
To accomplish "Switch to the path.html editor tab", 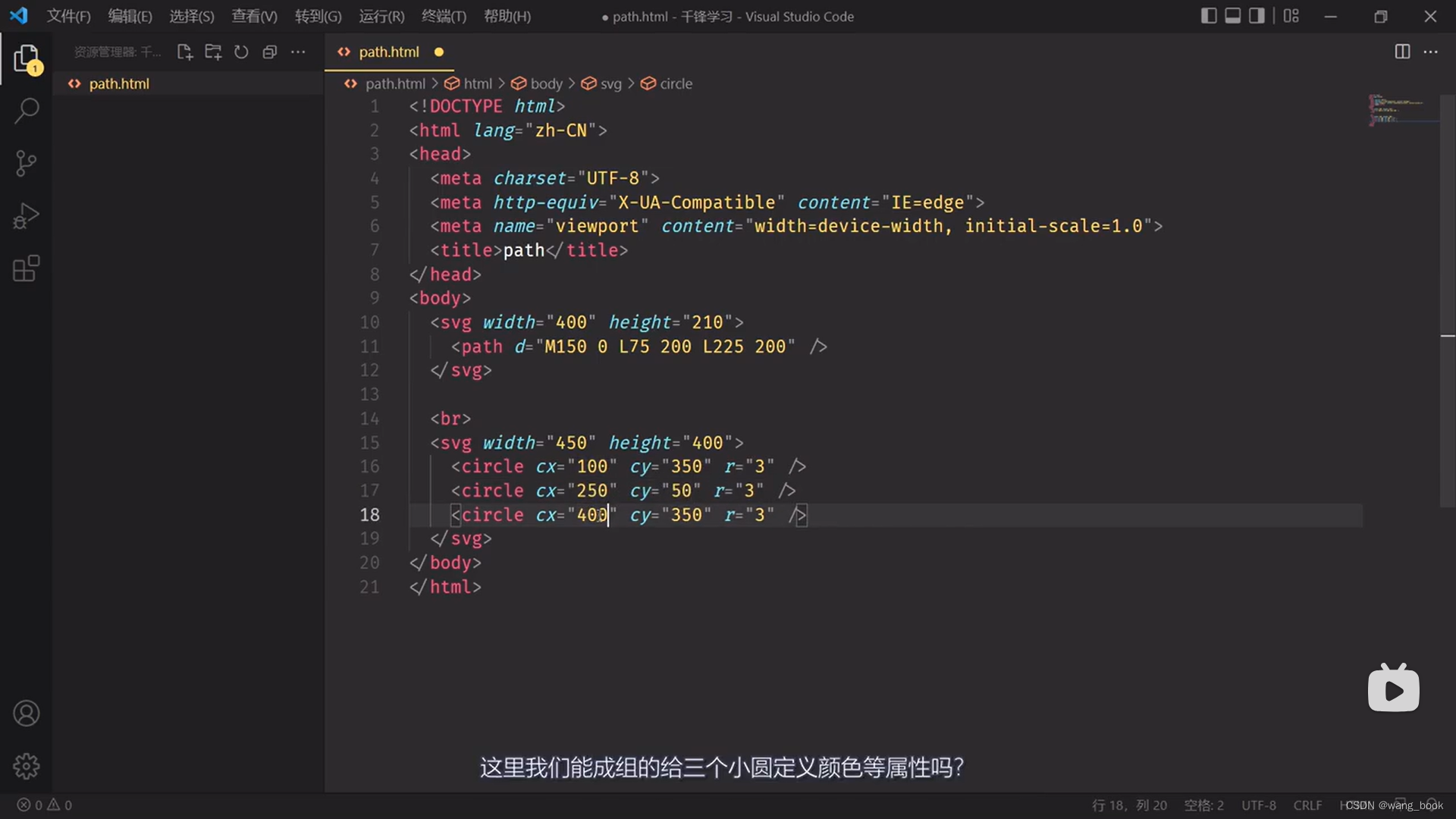I will click(x=388, y=52).
